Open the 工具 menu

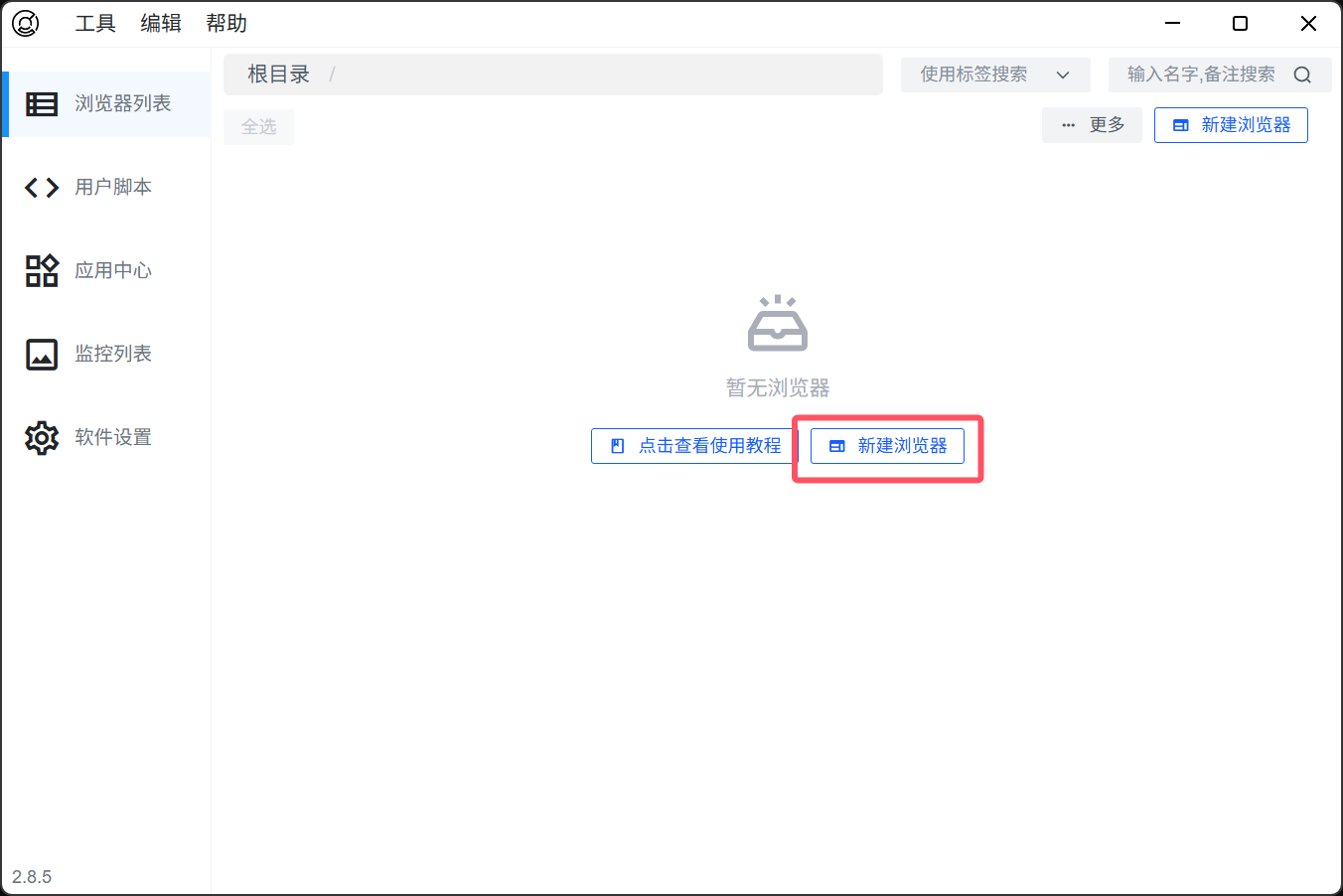(x=95, y=23)
